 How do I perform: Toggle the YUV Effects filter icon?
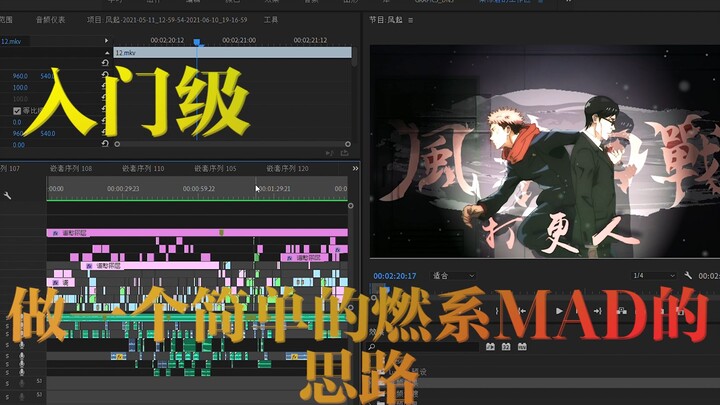coord(522,347)
